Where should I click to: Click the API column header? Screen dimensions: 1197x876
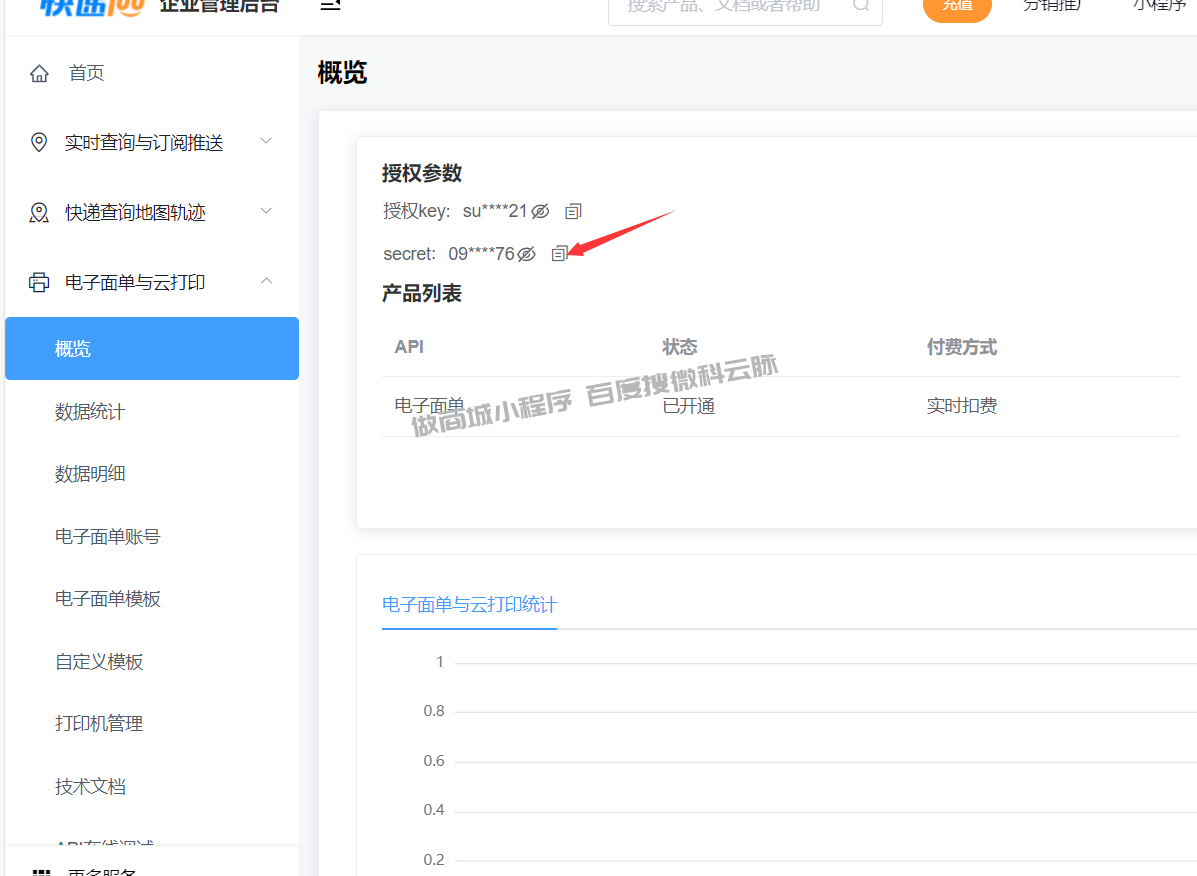pos(409,347)
